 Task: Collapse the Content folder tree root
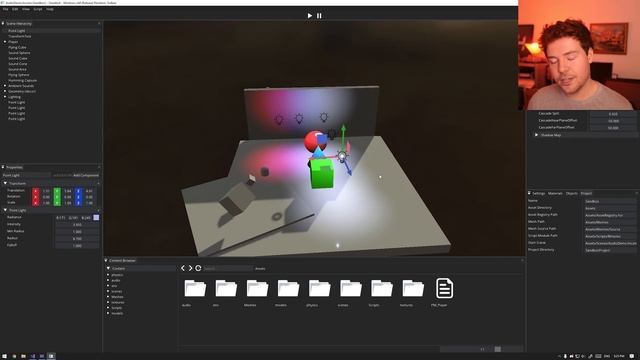point(109,268)
